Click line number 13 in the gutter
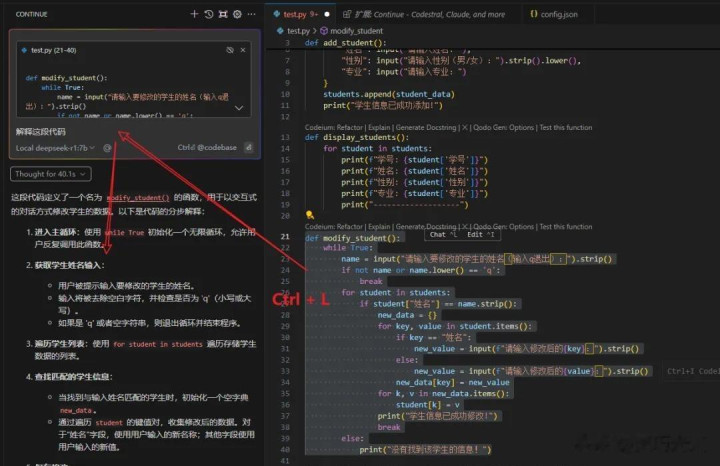Screen dimensions: 720x466 [x=285, y=137]
